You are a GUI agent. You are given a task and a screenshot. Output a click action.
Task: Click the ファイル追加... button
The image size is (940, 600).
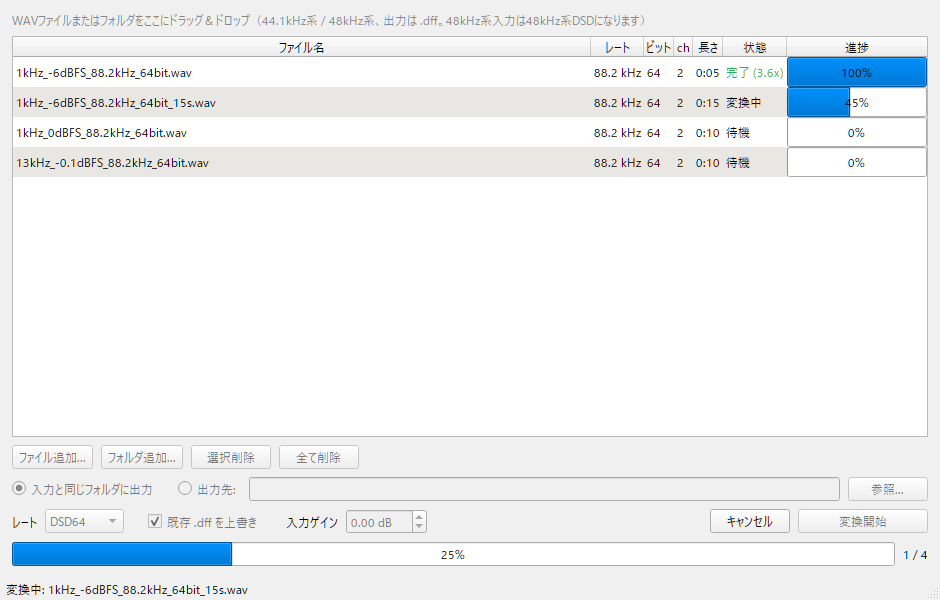tap(52, 457)
